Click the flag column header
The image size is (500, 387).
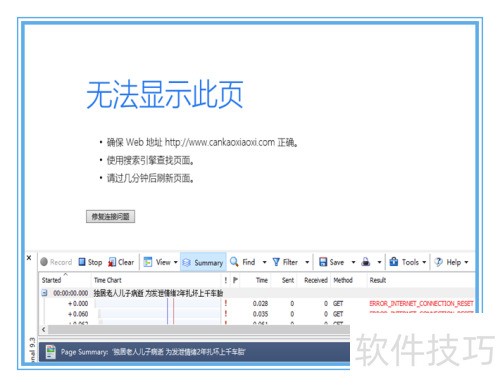(x=235, y=280)
